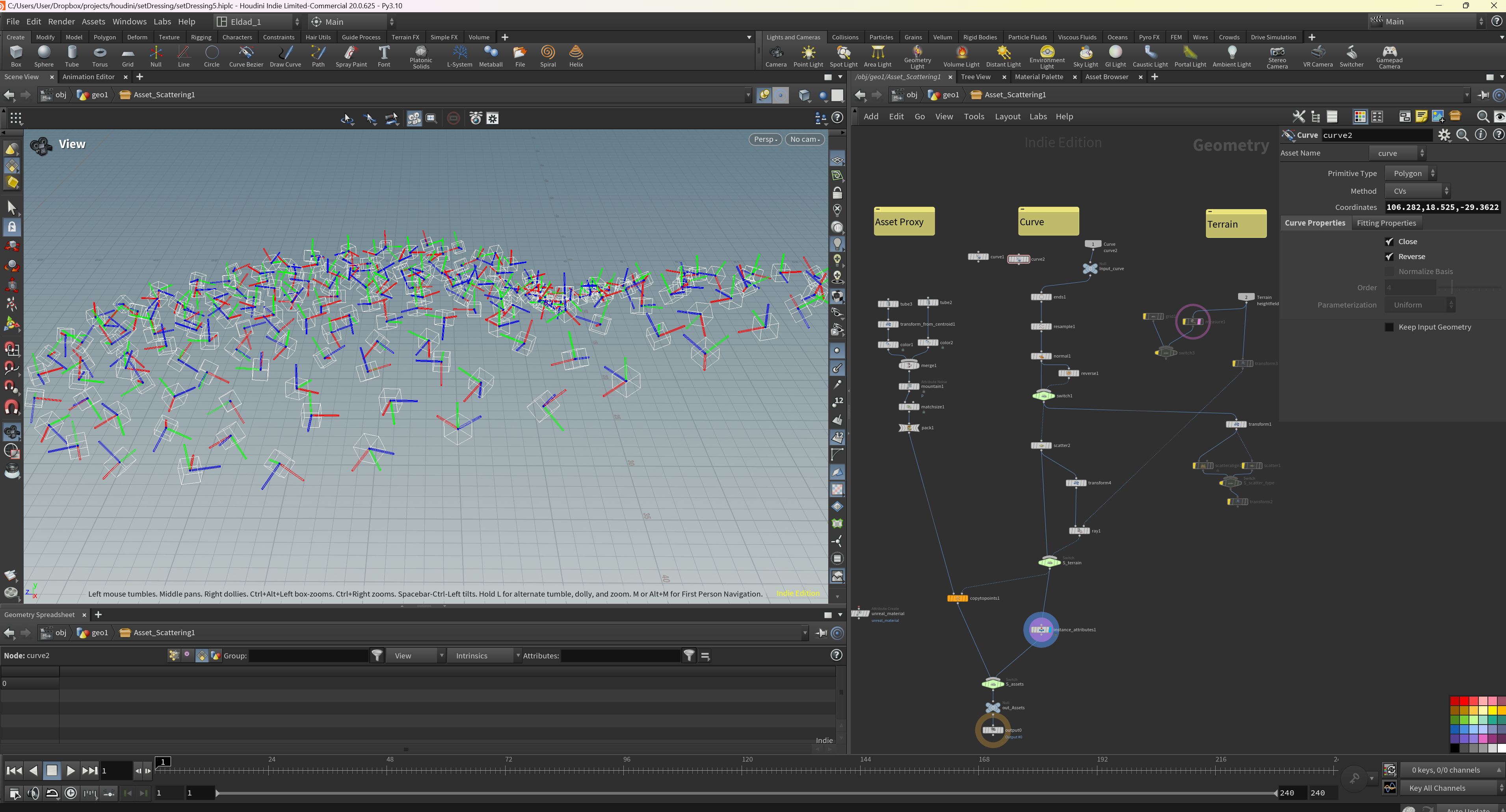Uncheck the Close curve checkbox
This screenshot has height=812, width=1506.
tap(1389, 241)
